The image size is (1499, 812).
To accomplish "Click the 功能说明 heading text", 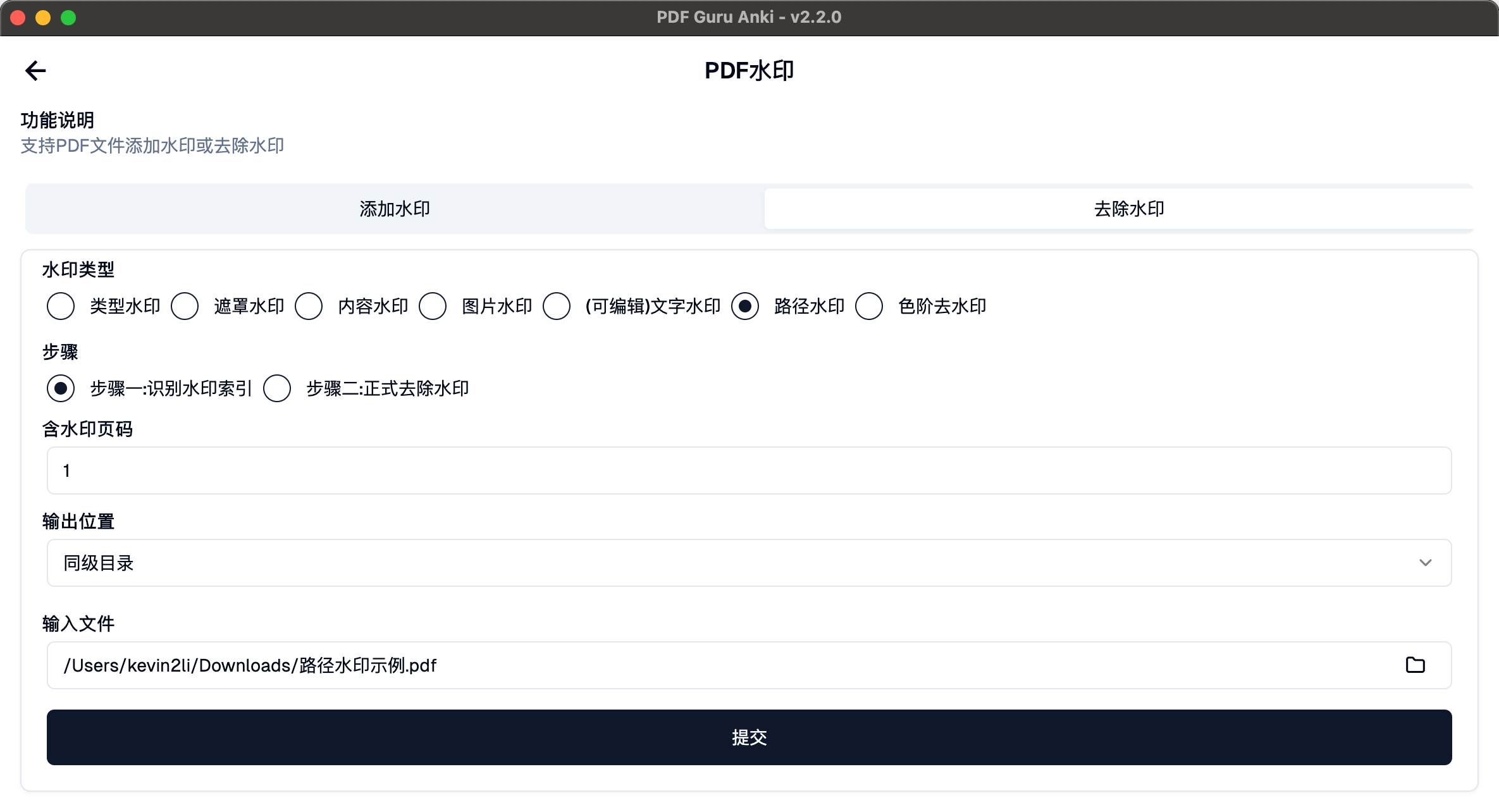I will point(58,120).
